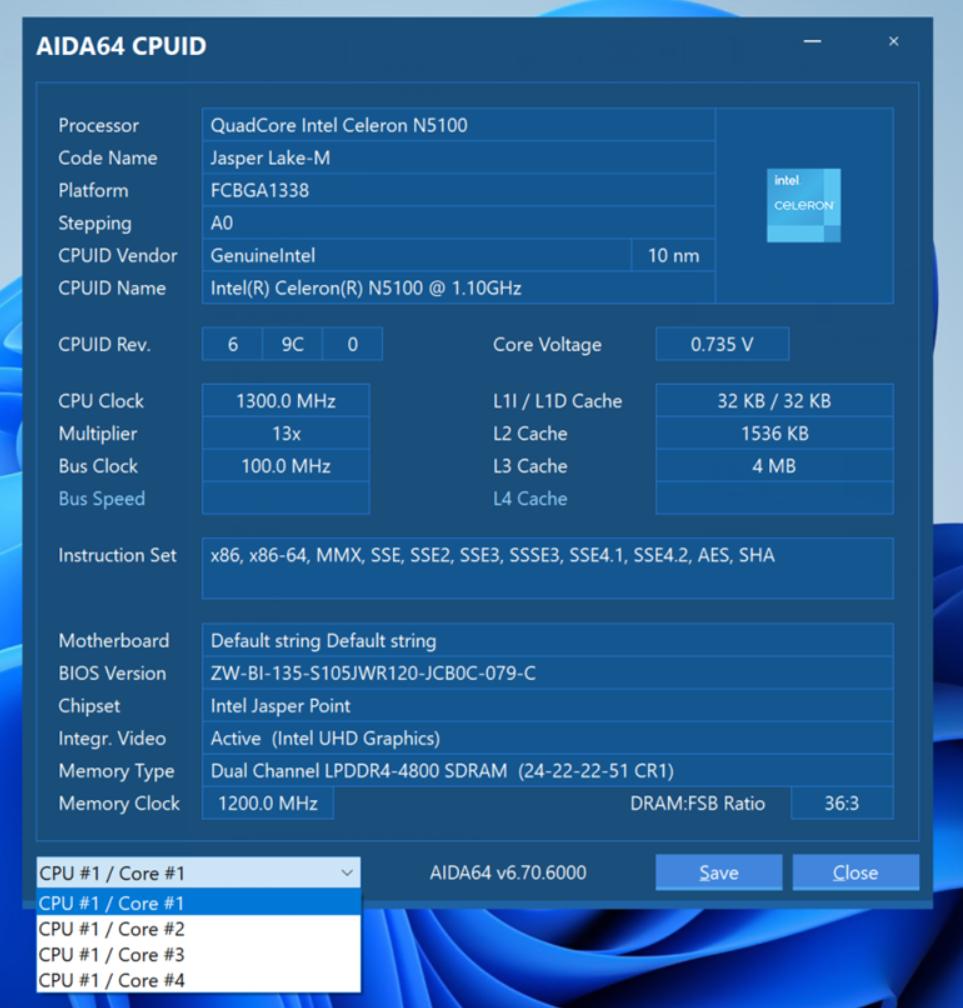Click the Intel Celeron logo badge
Image resolution: width=963 pixels, height=1008 pixels.
[x=804, y=205]
